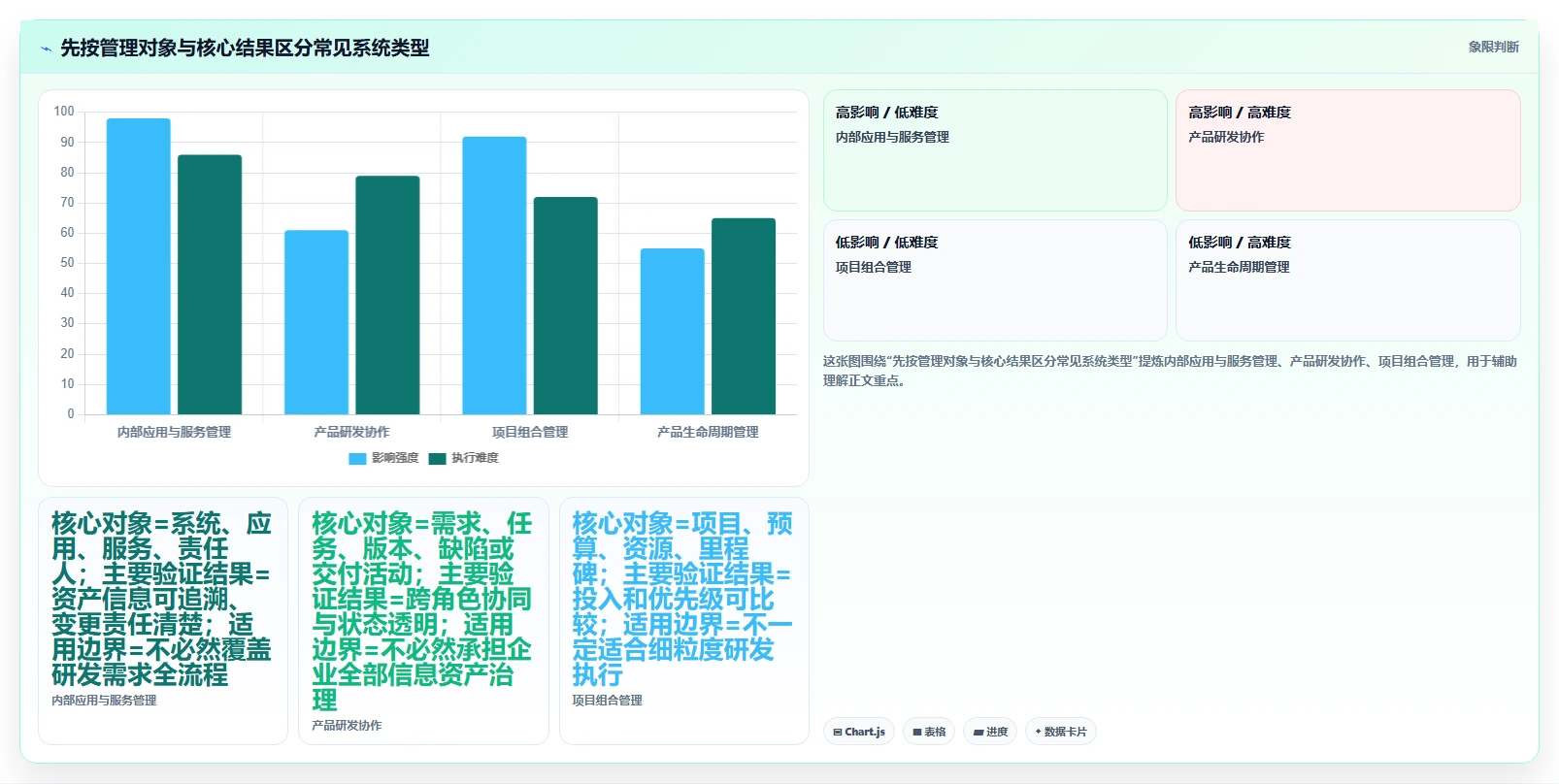
Task: Click the y-axis value 50
Action: [x=67, y=263]
